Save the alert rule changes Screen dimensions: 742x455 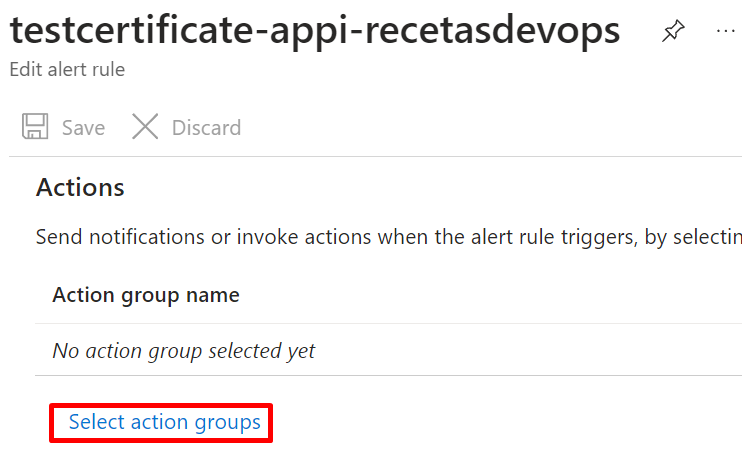point(63,127)
